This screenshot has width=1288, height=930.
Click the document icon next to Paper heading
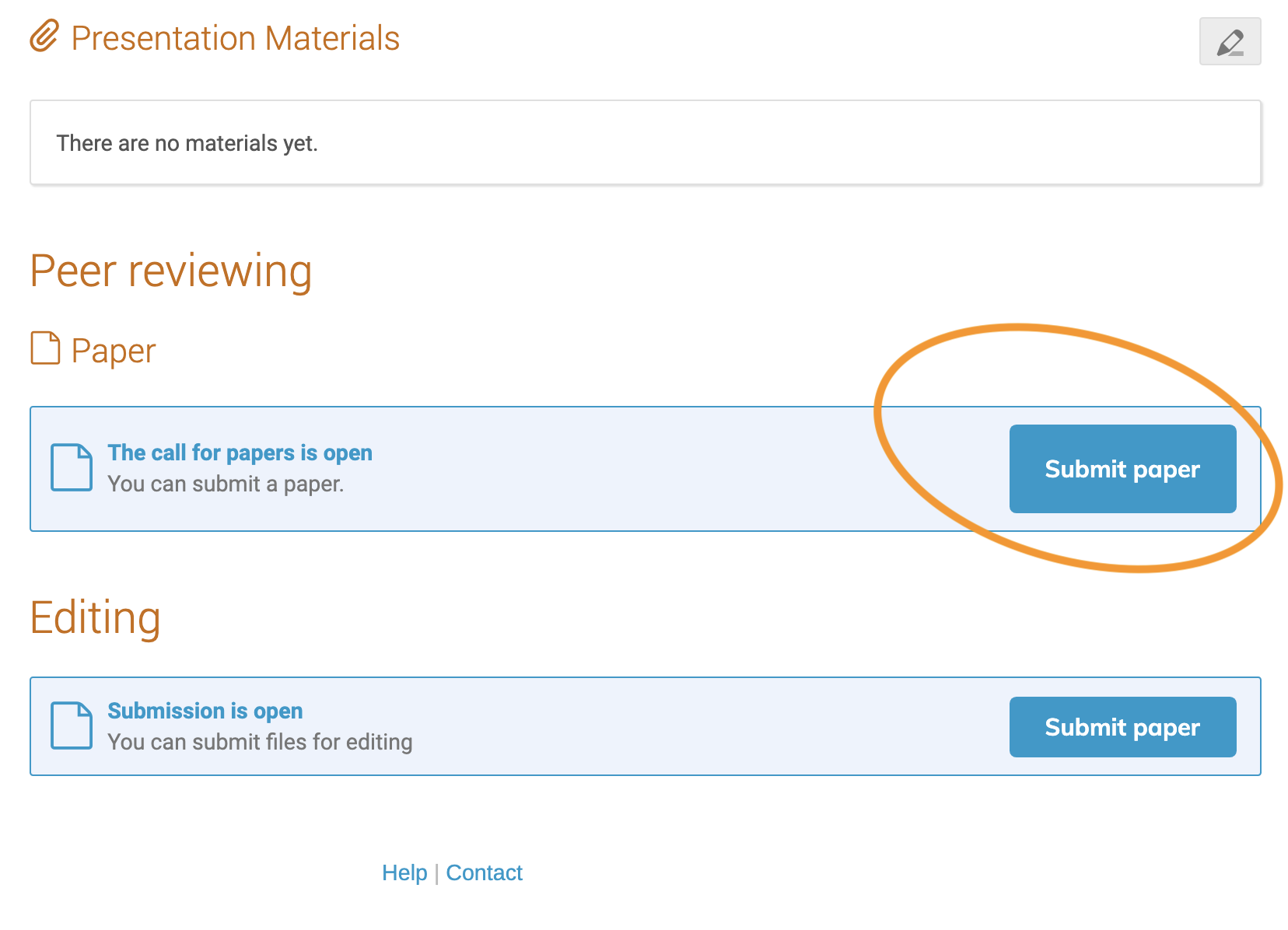tap(45, 348)
